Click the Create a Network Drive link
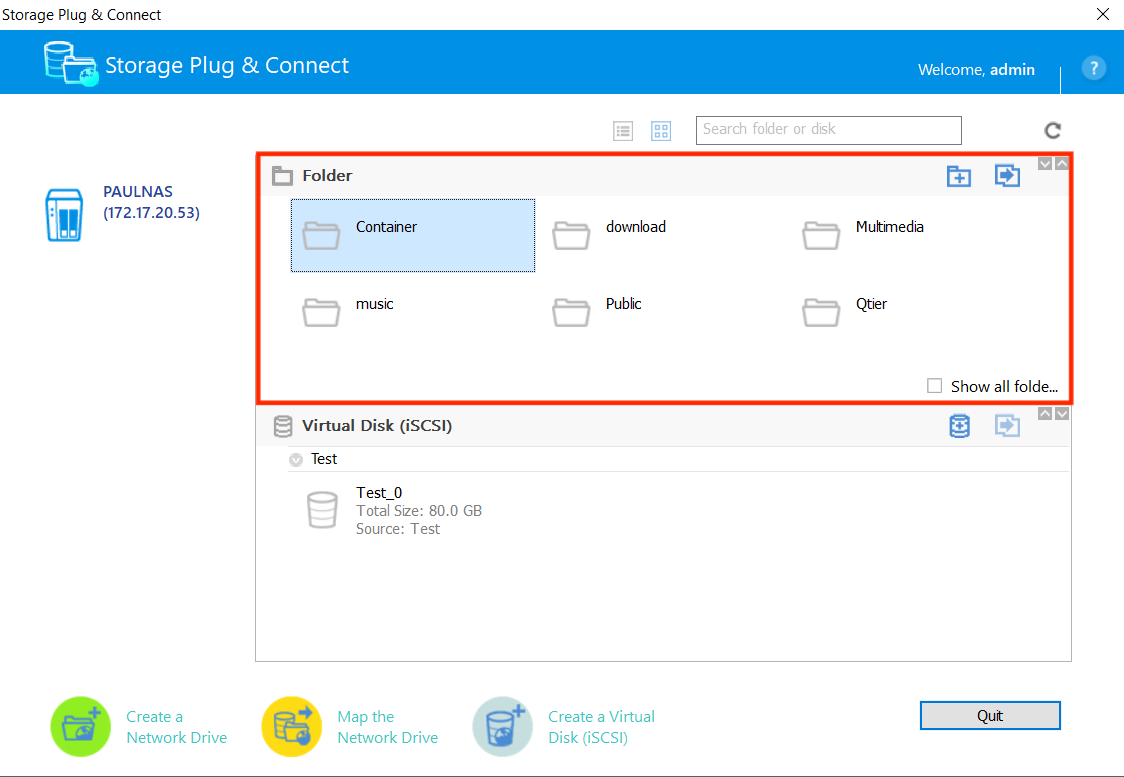Image resolution: width=1124 pixels, height=777 pixels. pyautogui.click(x=176, y=727)
